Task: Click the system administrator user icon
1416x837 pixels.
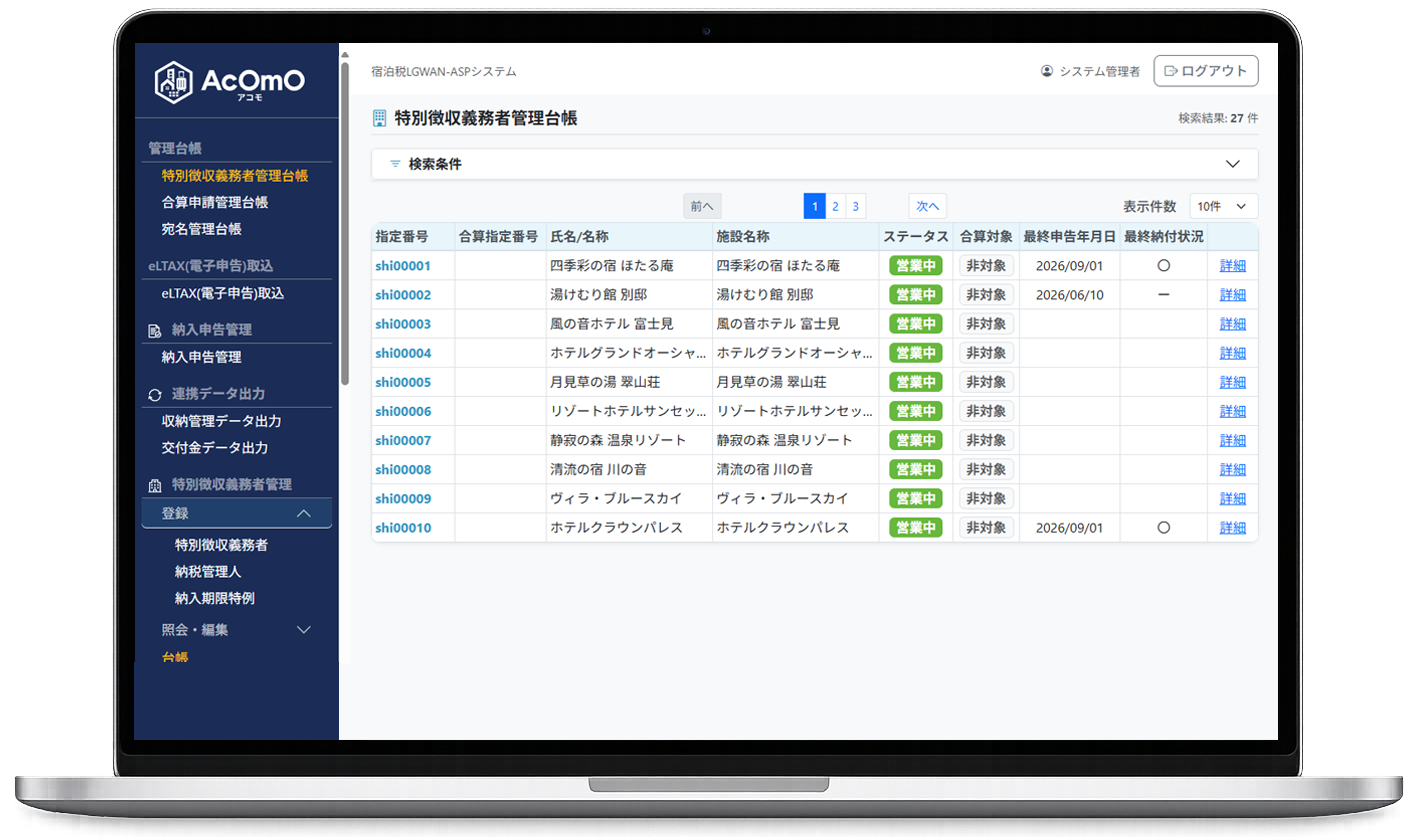Action: tap(1047, 71)
